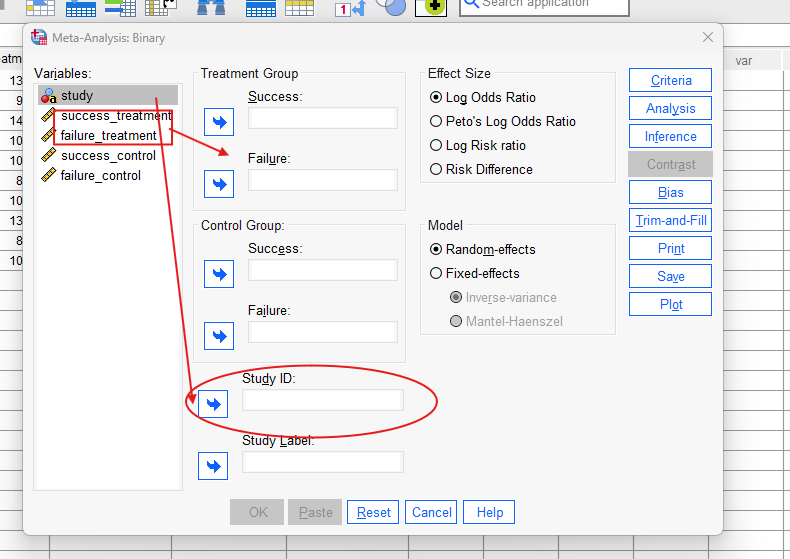The width and height of the screenshot is (790, 559).
Task: Click arrow button beside Treatment Group Failure
Action: [218, 184]
